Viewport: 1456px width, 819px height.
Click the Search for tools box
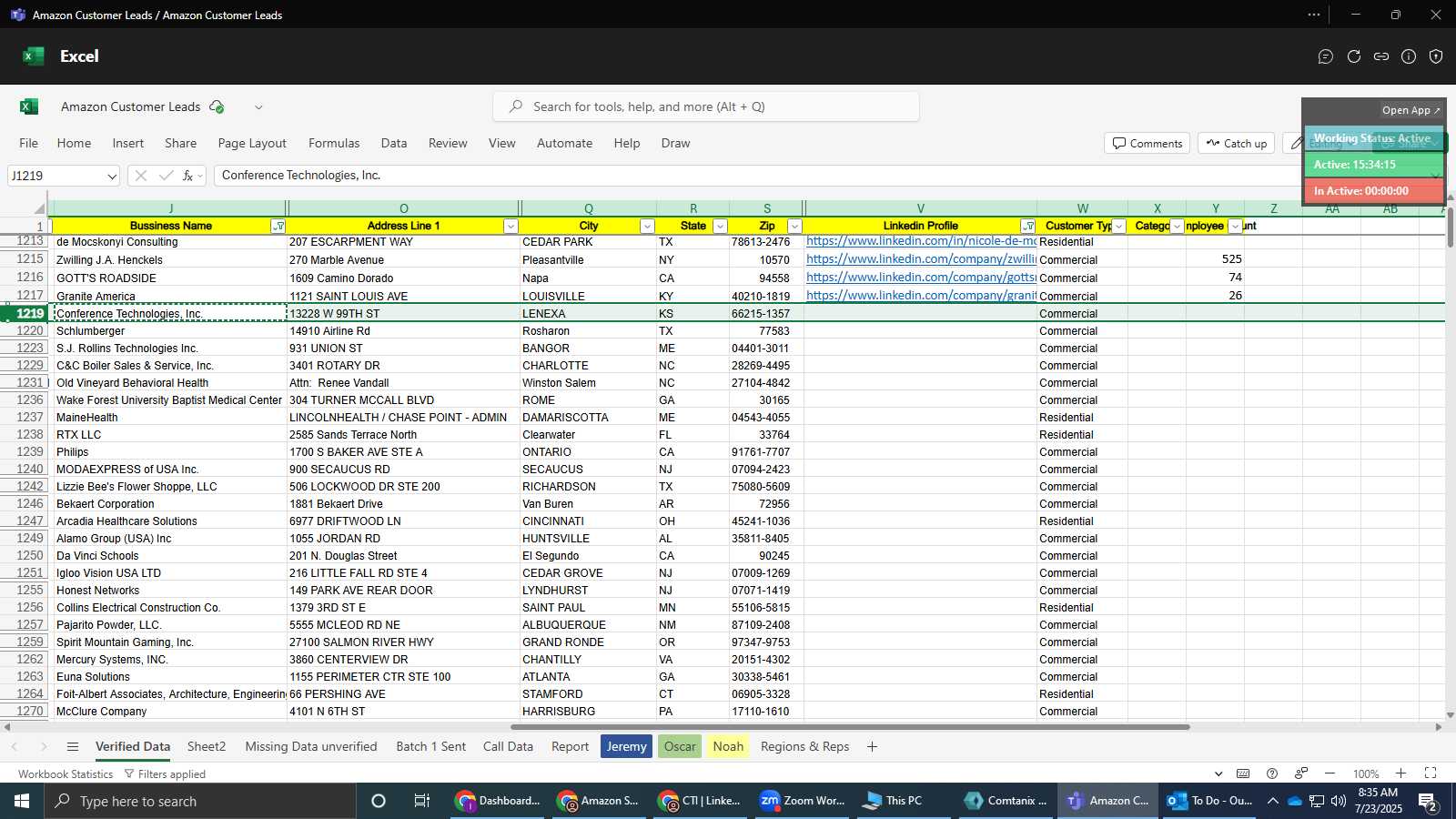706,106
